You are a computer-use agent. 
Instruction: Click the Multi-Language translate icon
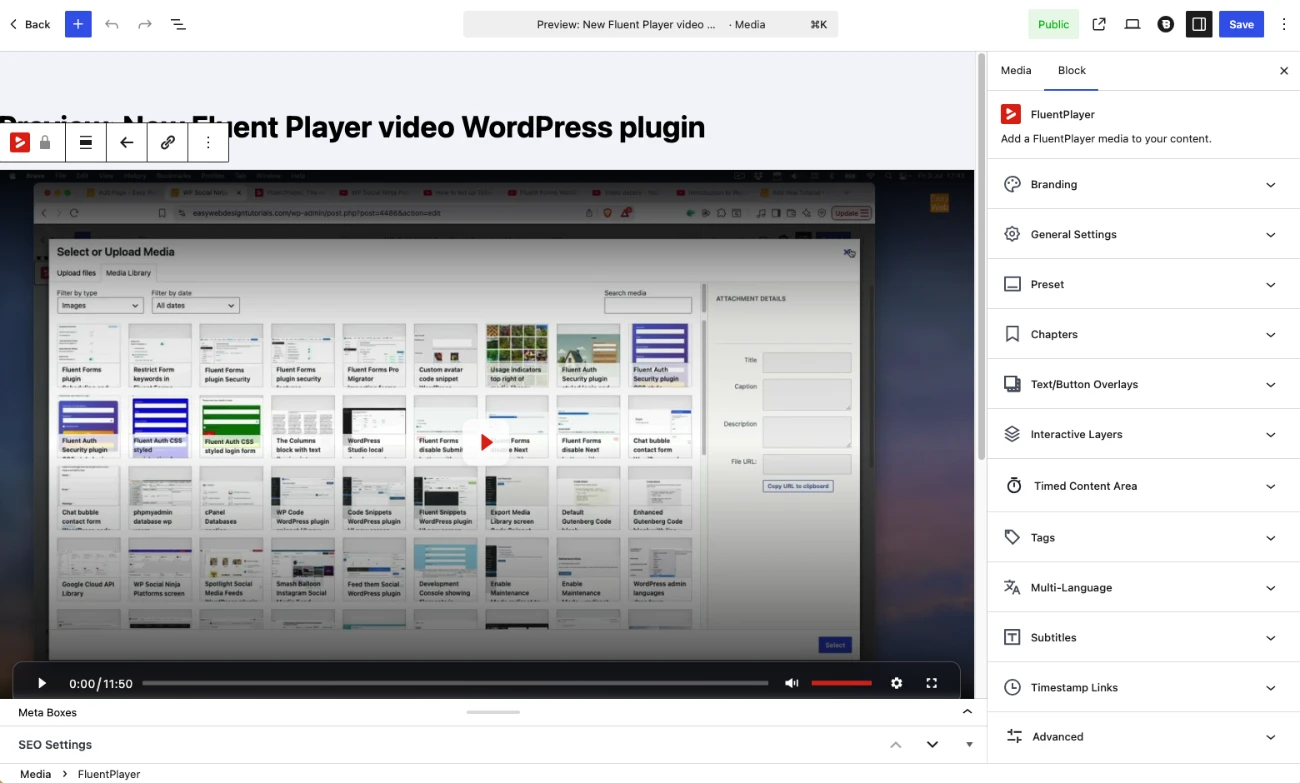point(1012,587)
